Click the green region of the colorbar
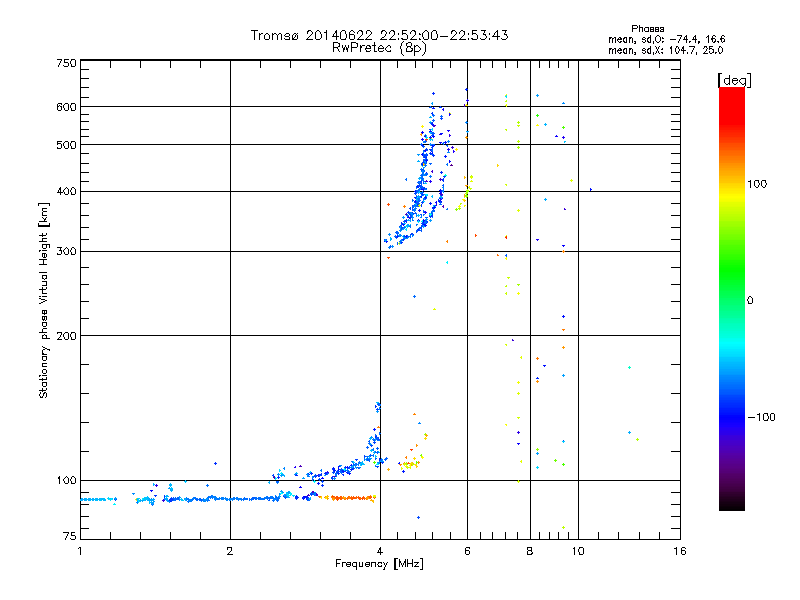 732,268
